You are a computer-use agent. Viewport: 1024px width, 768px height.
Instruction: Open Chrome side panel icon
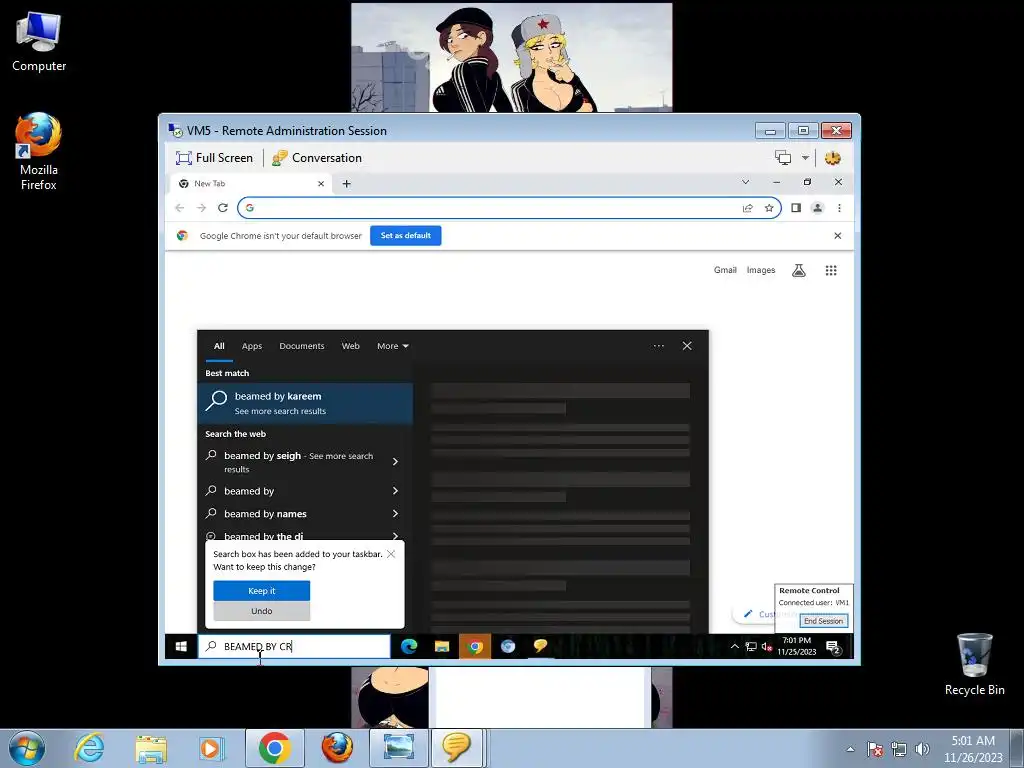795,208
